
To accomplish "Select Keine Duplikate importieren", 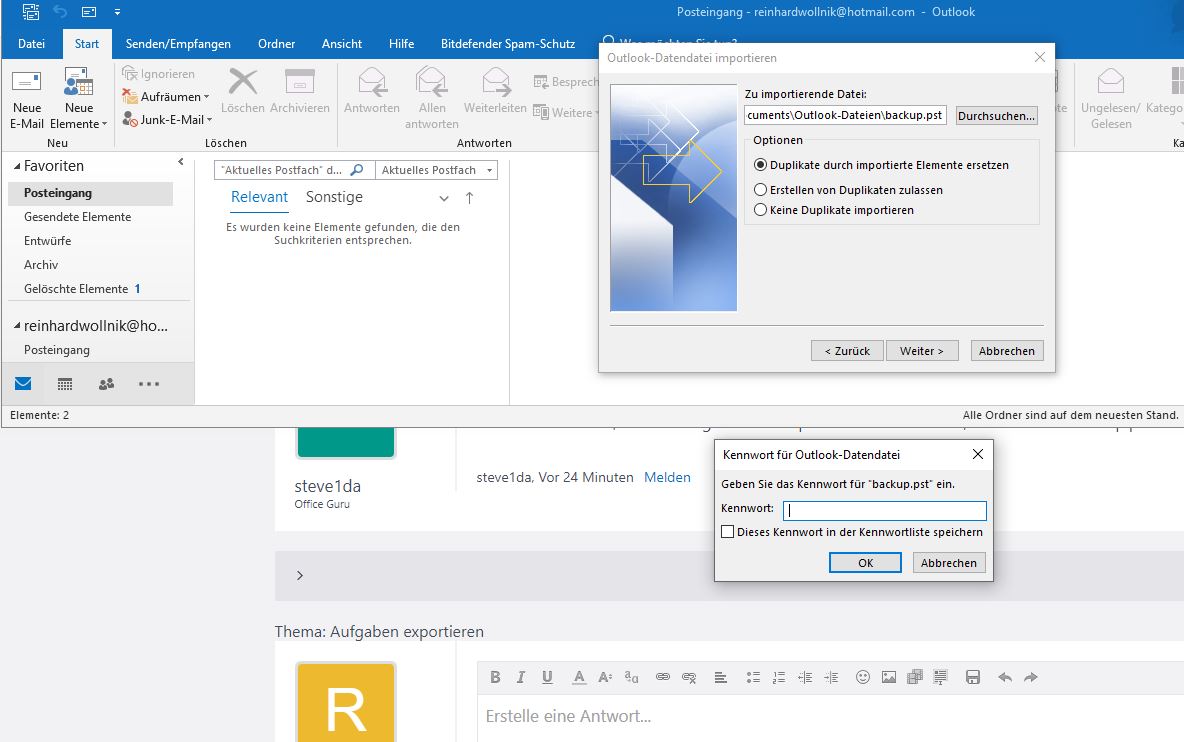I will 834,211.
